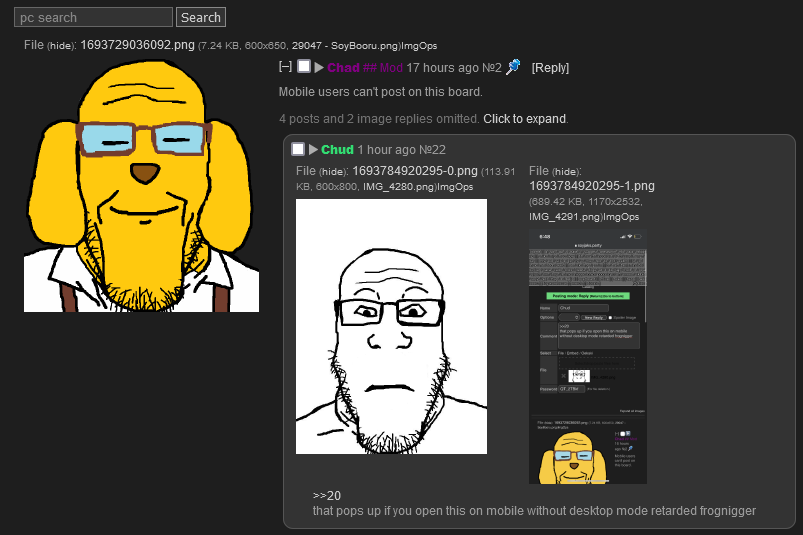
Task: Open the white bald soyjak image thumbnail
Action: (391, 327)
